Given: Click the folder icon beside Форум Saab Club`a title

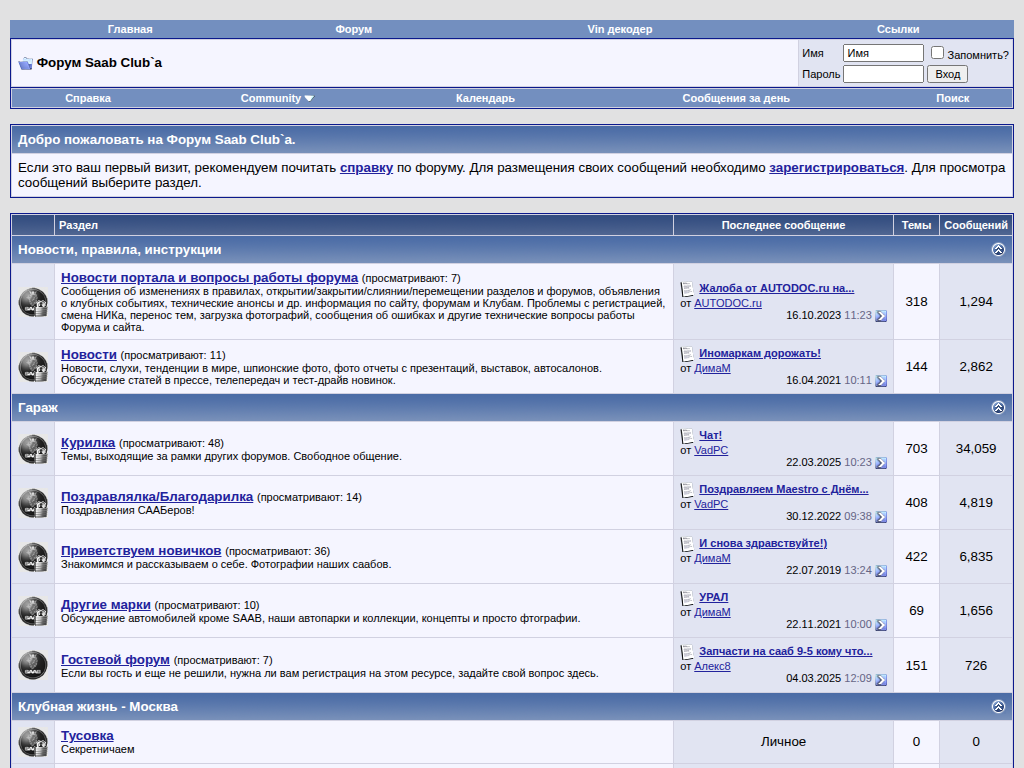Looking at the screenshot, I should [26, 63].
